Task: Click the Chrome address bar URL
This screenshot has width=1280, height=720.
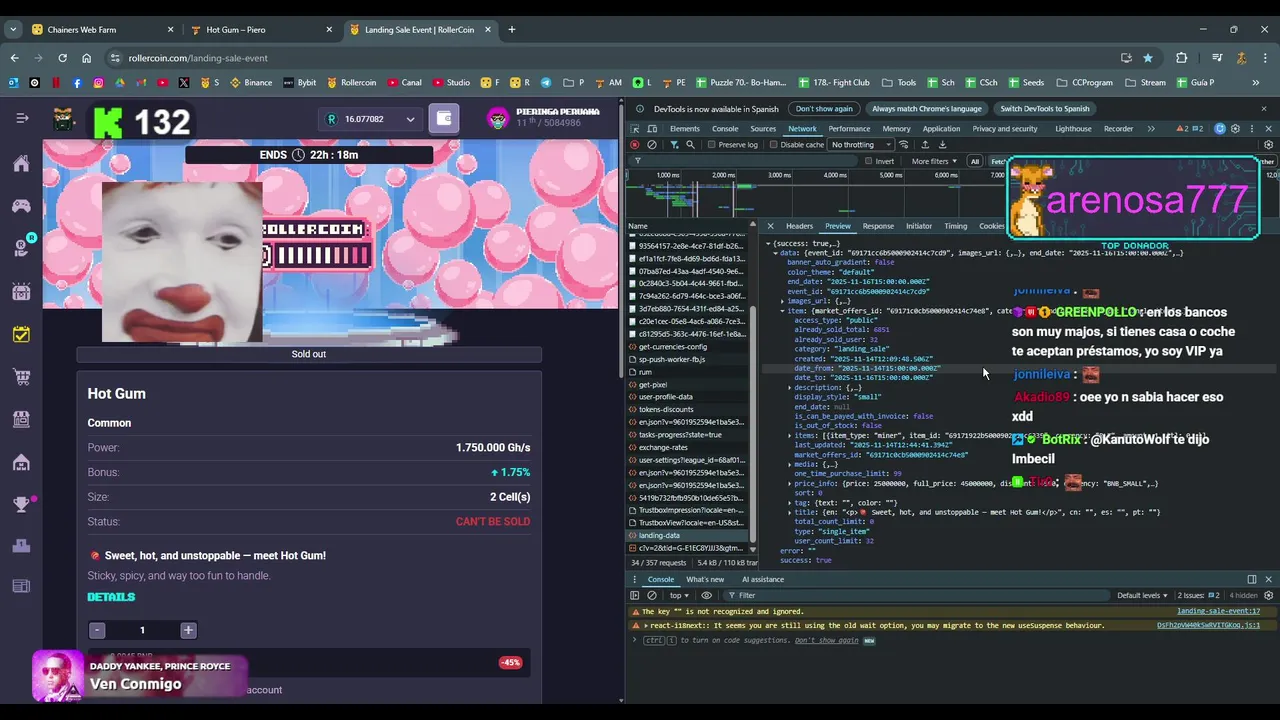Action: [x=198, y=58]
